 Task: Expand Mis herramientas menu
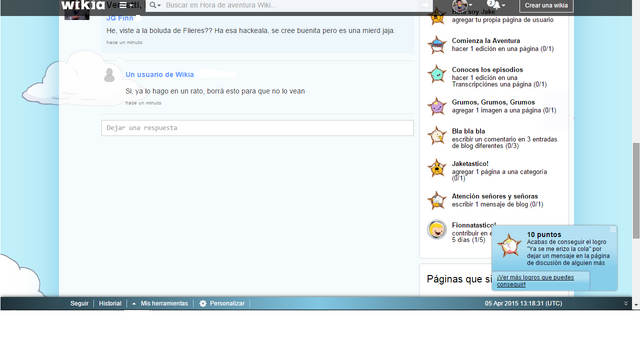point(160,303)
